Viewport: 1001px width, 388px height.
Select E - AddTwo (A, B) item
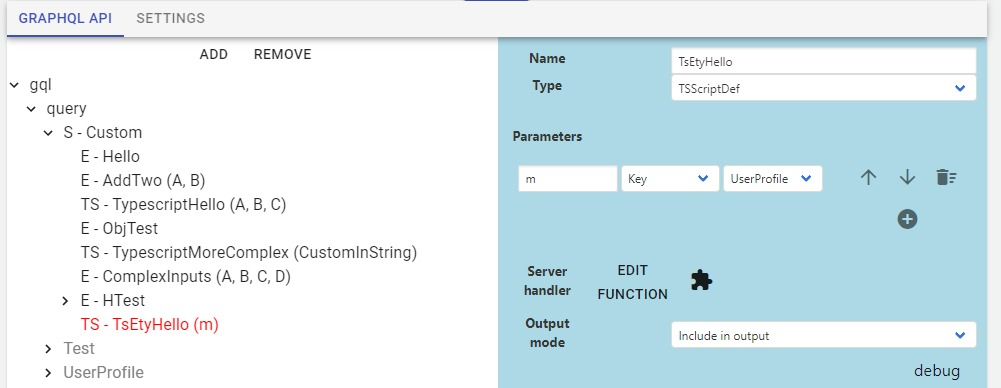coord(143,181)
